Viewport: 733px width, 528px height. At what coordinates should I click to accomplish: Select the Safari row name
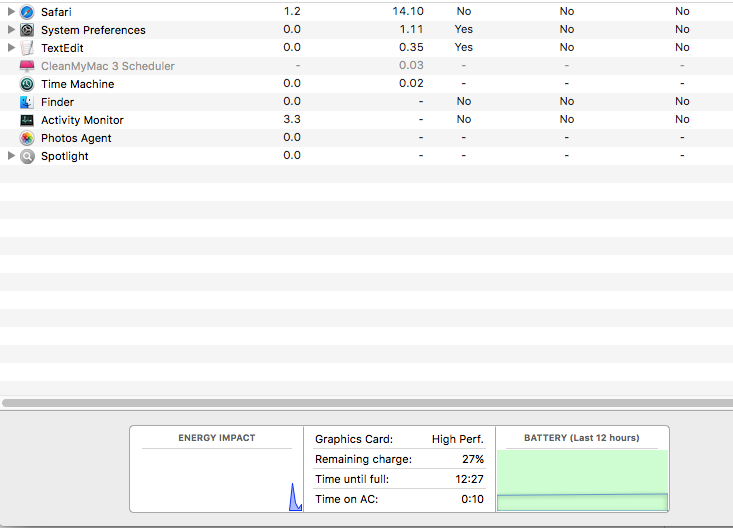pos(56,12)
